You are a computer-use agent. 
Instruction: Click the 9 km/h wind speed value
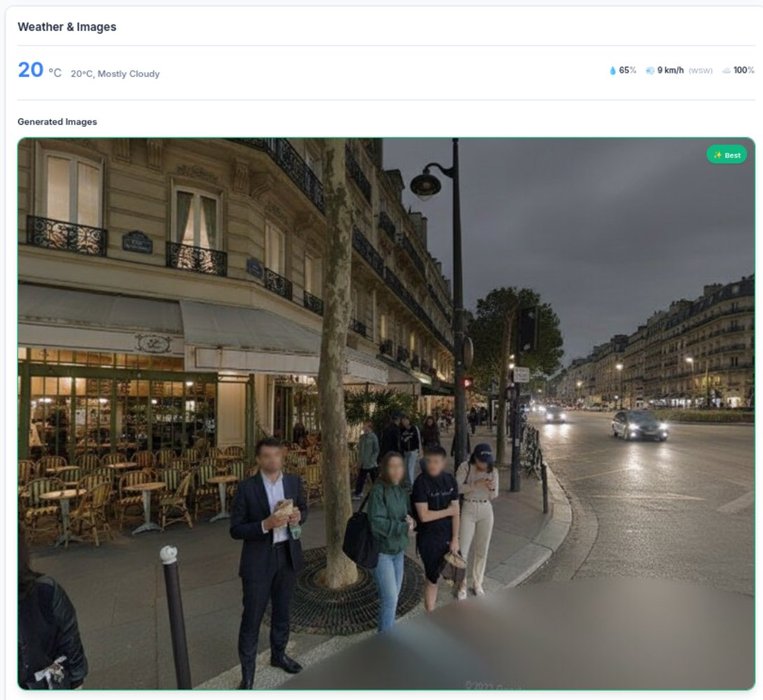[671, 71]
